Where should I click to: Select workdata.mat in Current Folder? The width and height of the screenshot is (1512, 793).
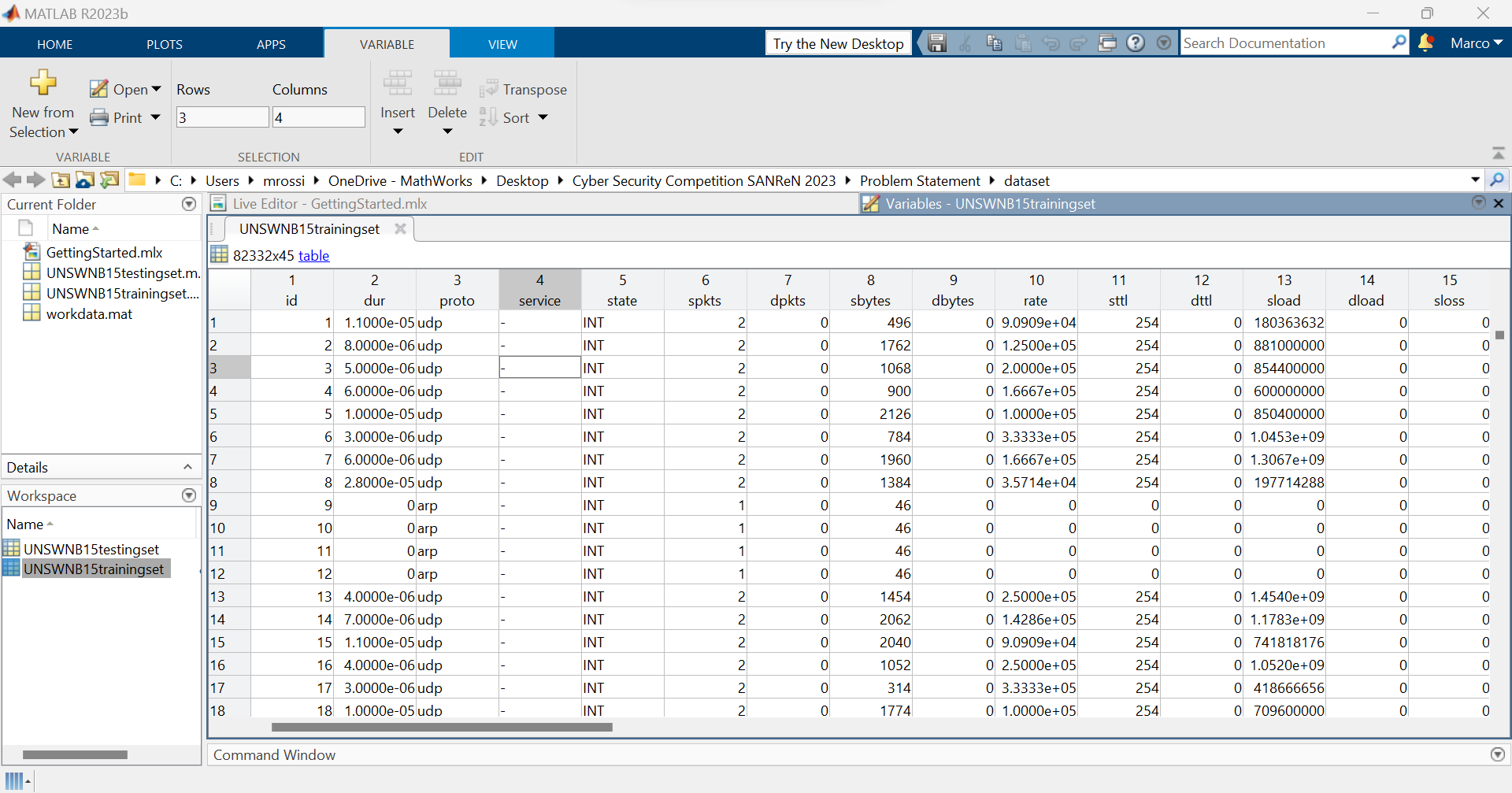tap(89, 313)
